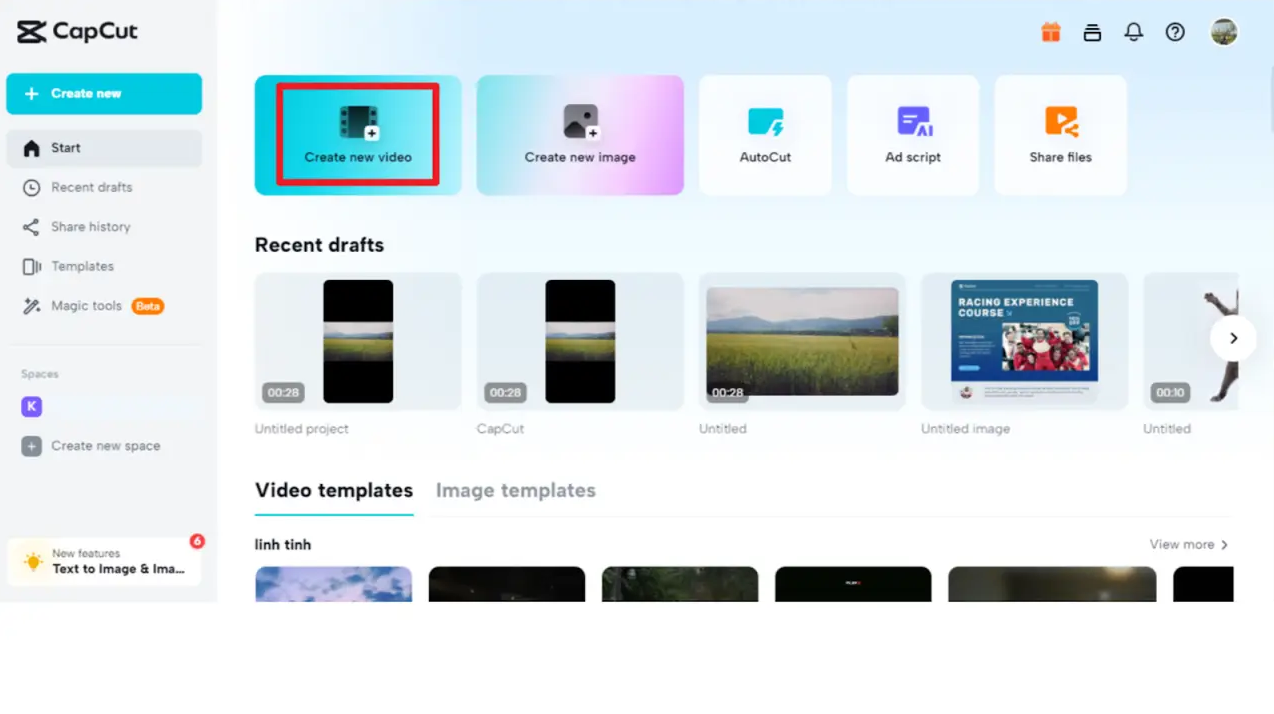This screenshot has height=714, width=1274.
Task: Click Create new space
Action: coord(104,446)
